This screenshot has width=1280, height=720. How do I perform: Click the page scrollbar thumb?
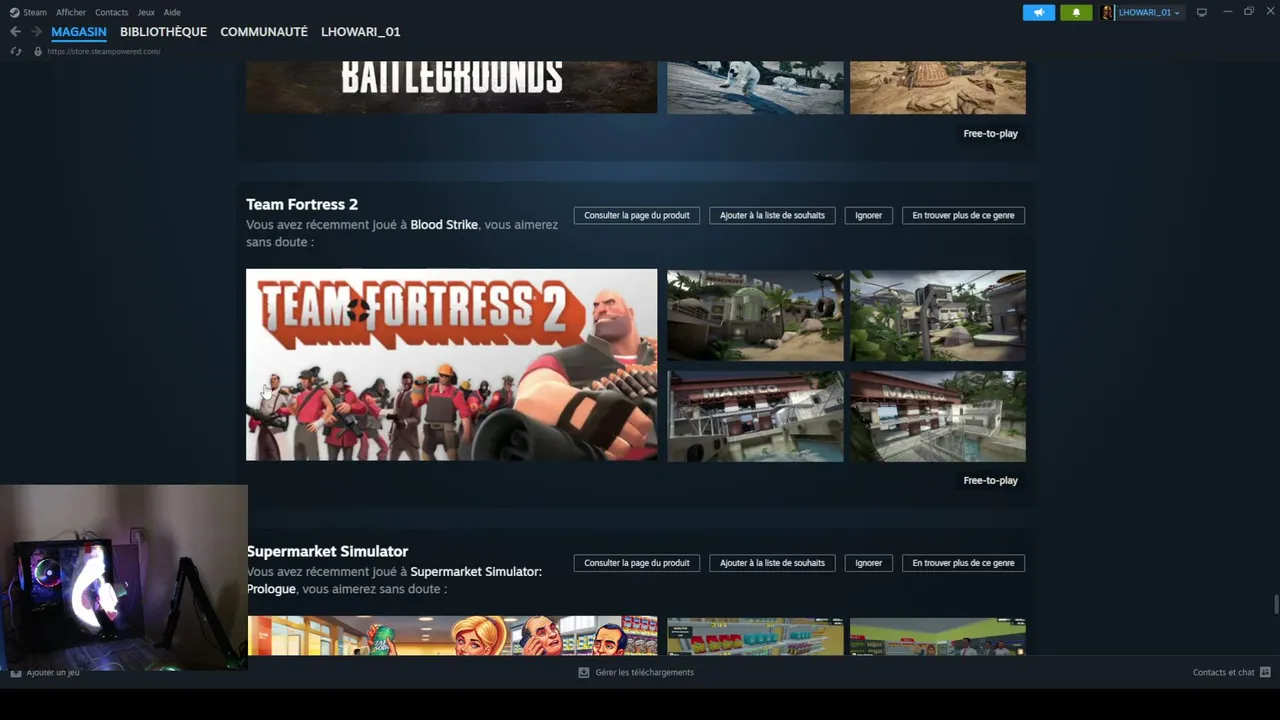coord(1275,605)
